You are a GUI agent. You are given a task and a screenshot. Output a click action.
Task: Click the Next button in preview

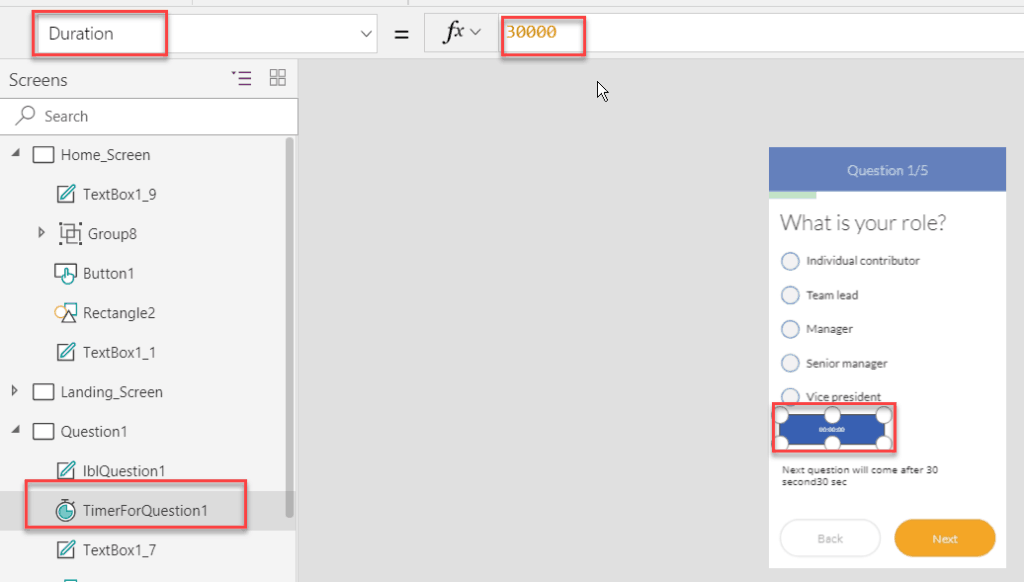click(x=944, y=538)
